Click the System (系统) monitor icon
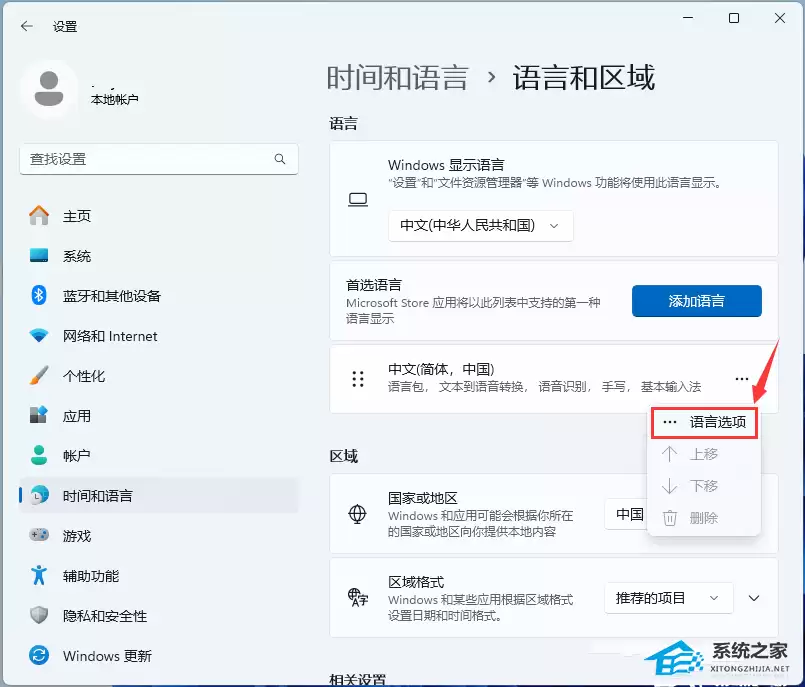The height and width of the screenshot is (687, 805). click(x=39, y=255)
